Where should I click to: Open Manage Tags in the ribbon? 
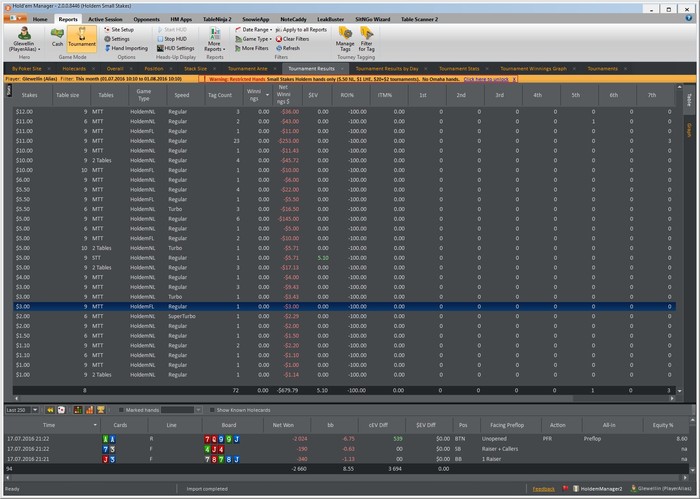(345, 39)
